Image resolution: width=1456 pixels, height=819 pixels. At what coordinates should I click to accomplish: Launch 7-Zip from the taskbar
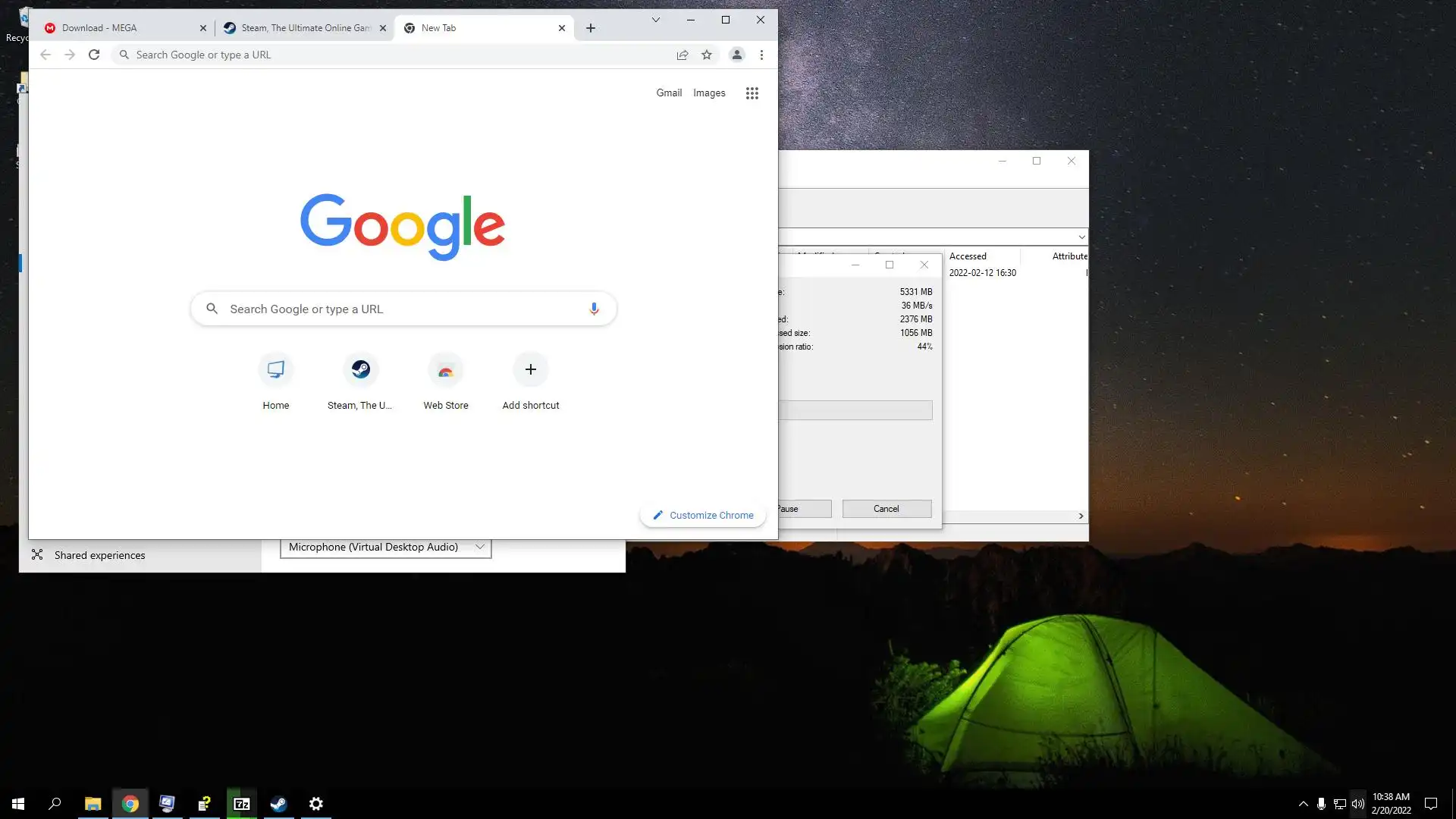point(242,804)
